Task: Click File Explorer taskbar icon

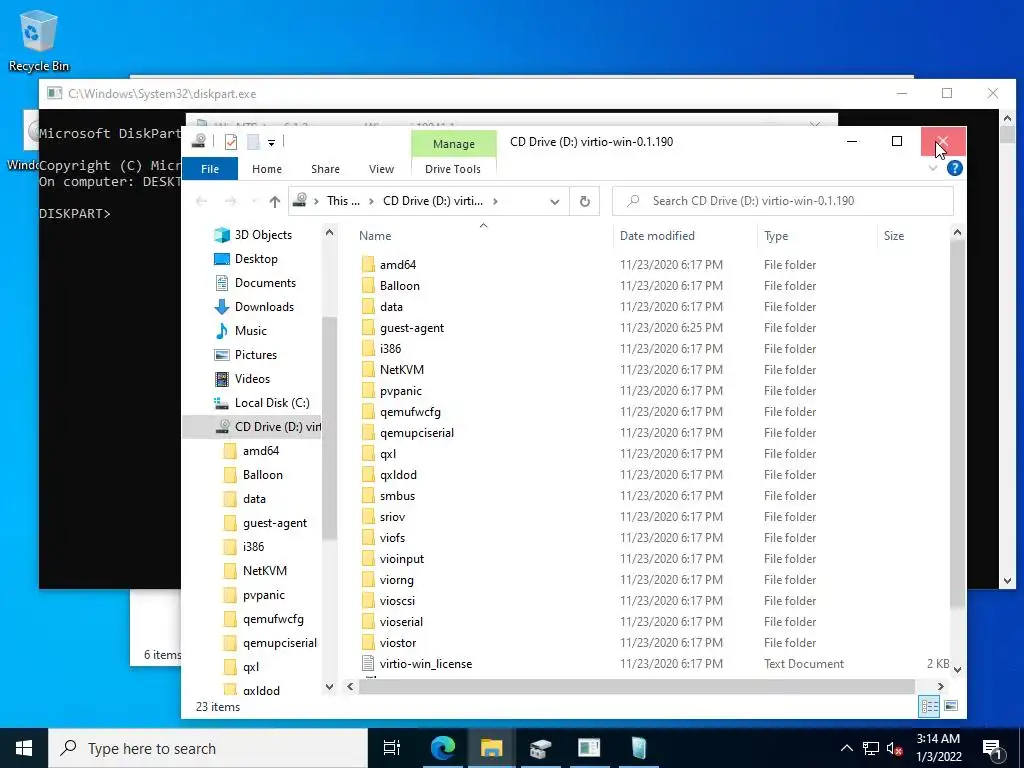Action: (491, 748)
